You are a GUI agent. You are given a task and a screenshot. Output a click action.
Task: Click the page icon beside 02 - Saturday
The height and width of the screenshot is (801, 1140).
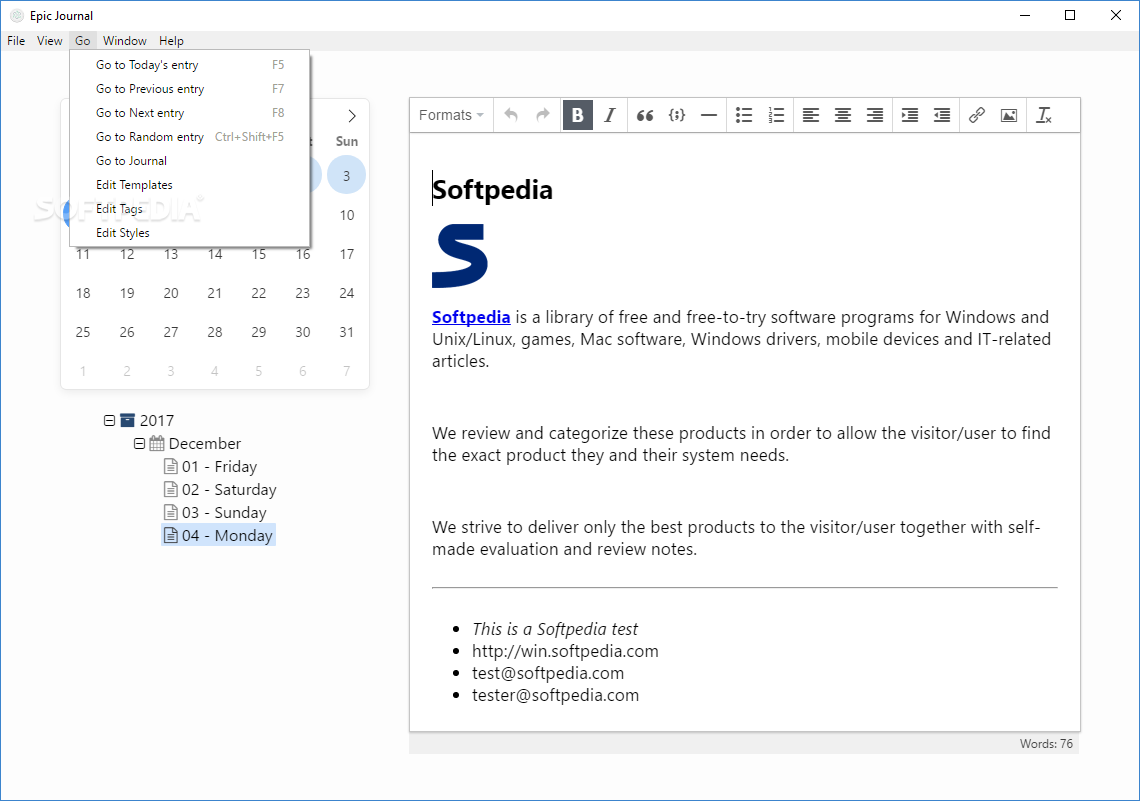[x=171, y=489]
